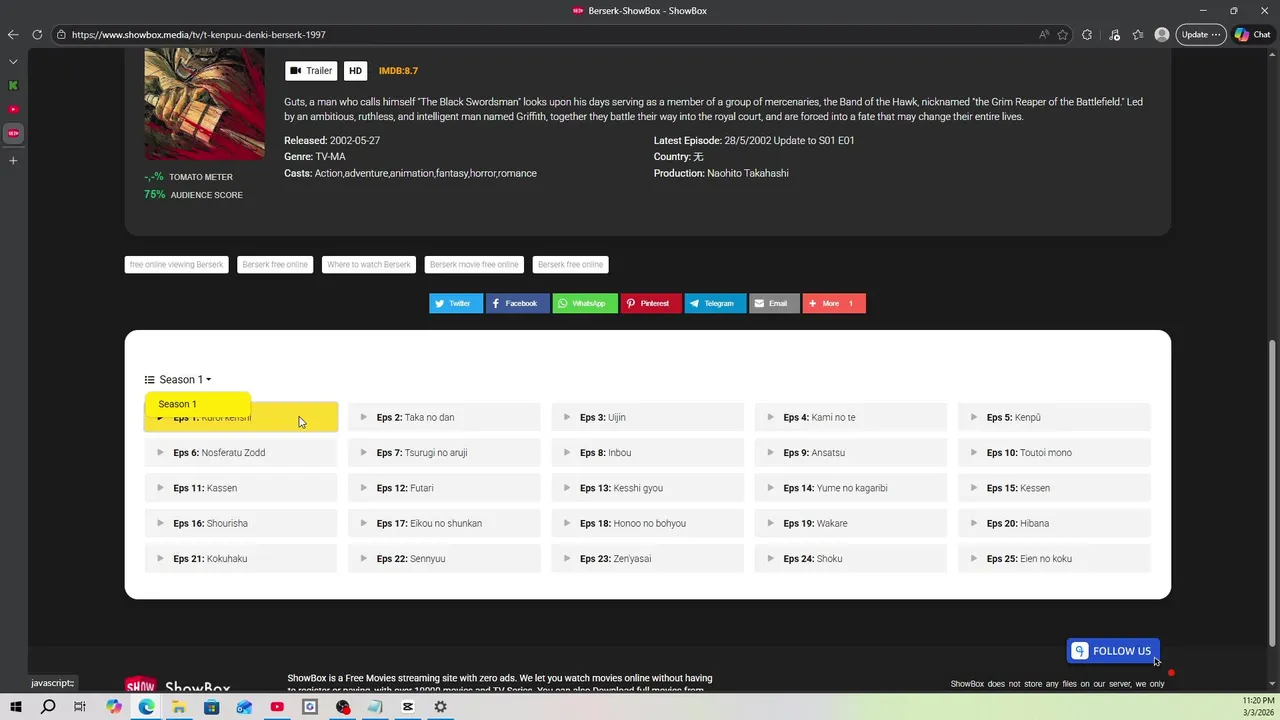
Task: Play Eps 6: Nosferatu Zodd
Action: point(241,453)
